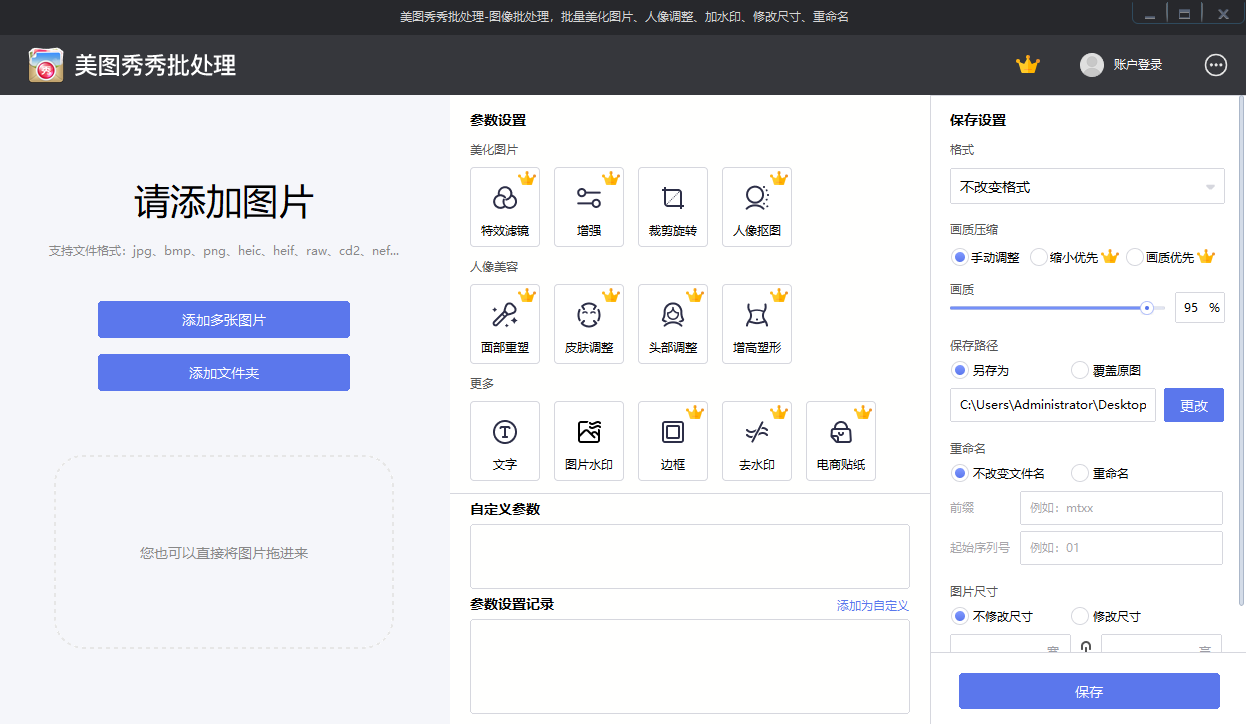Image resolution: width=1246 pixels, height=724 pixels.
Task: Select the 文字 text tool
Action: (x=505, y=441)
